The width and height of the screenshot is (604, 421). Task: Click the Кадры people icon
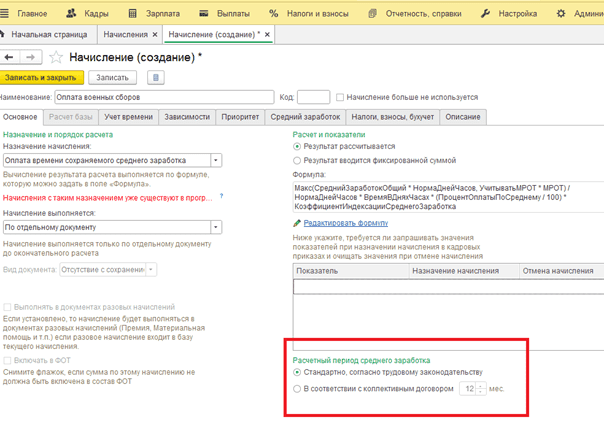(71, 13)
